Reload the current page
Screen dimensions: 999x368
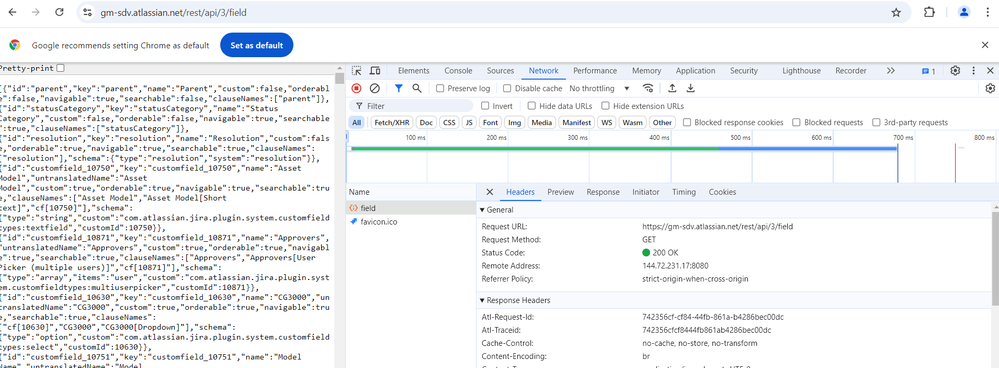[x=59, y=12]
